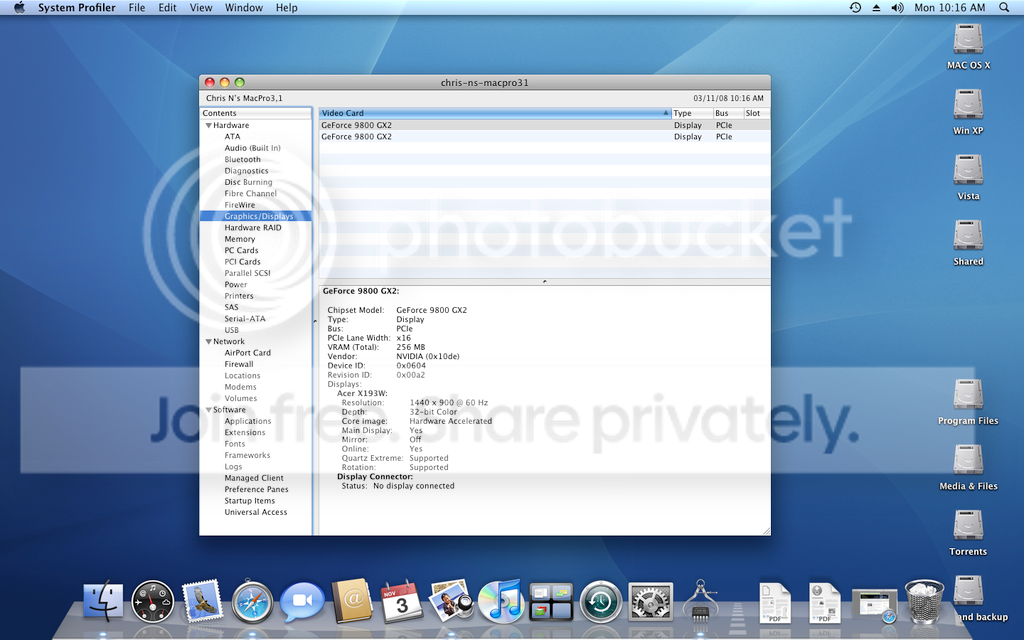Viewport: 1024px width, 640px height.
Task: Click the Spotlight magnifier icon
Action: click(1004, 8)
